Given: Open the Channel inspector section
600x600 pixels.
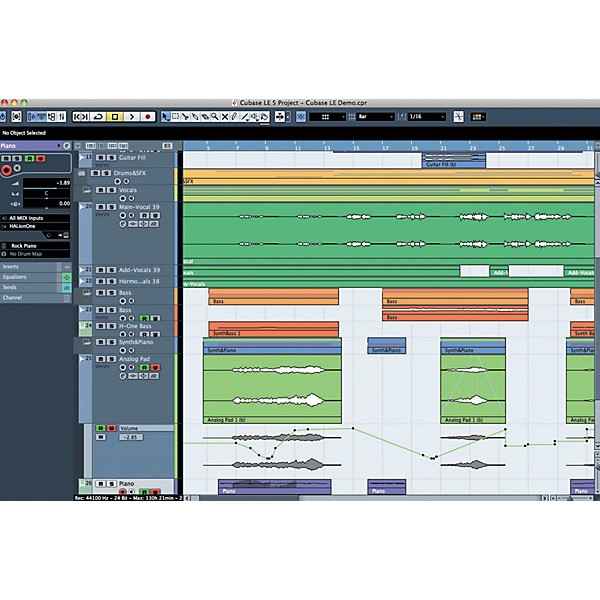Looking at the screenshot, I should click(x=36, y=298).
